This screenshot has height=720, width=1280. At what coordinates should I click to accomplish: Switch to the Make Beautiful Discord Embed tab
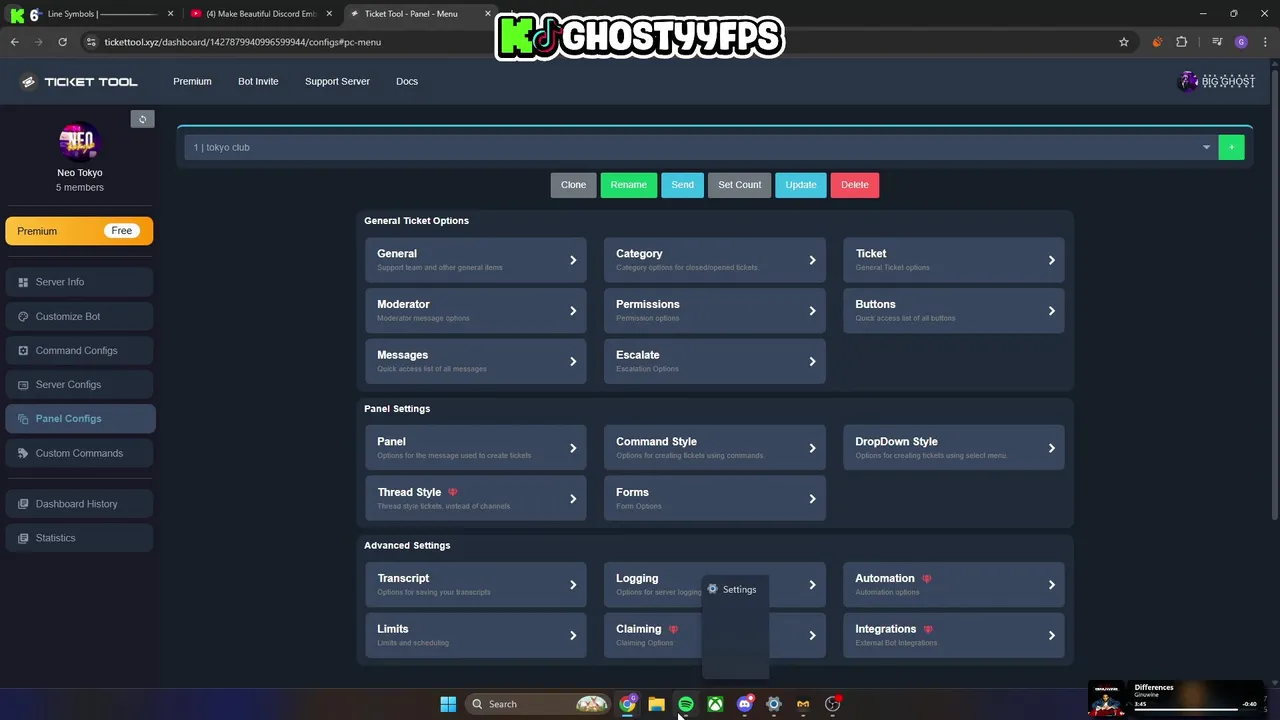[x=262, y=14]
